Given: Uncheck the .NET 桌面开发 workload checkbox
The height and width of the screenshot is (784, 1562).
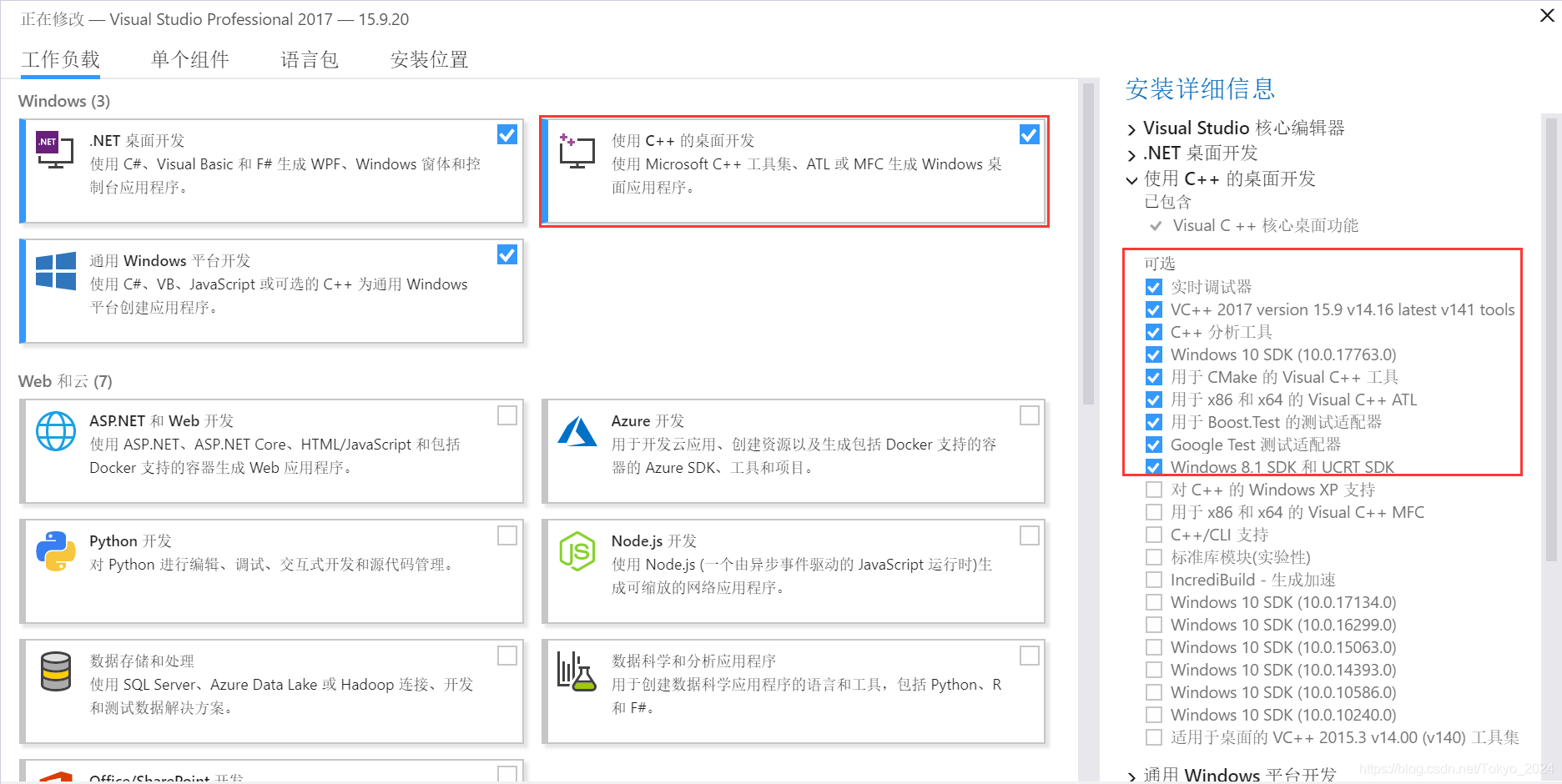Looking at the screenshot, I should 507,134.
